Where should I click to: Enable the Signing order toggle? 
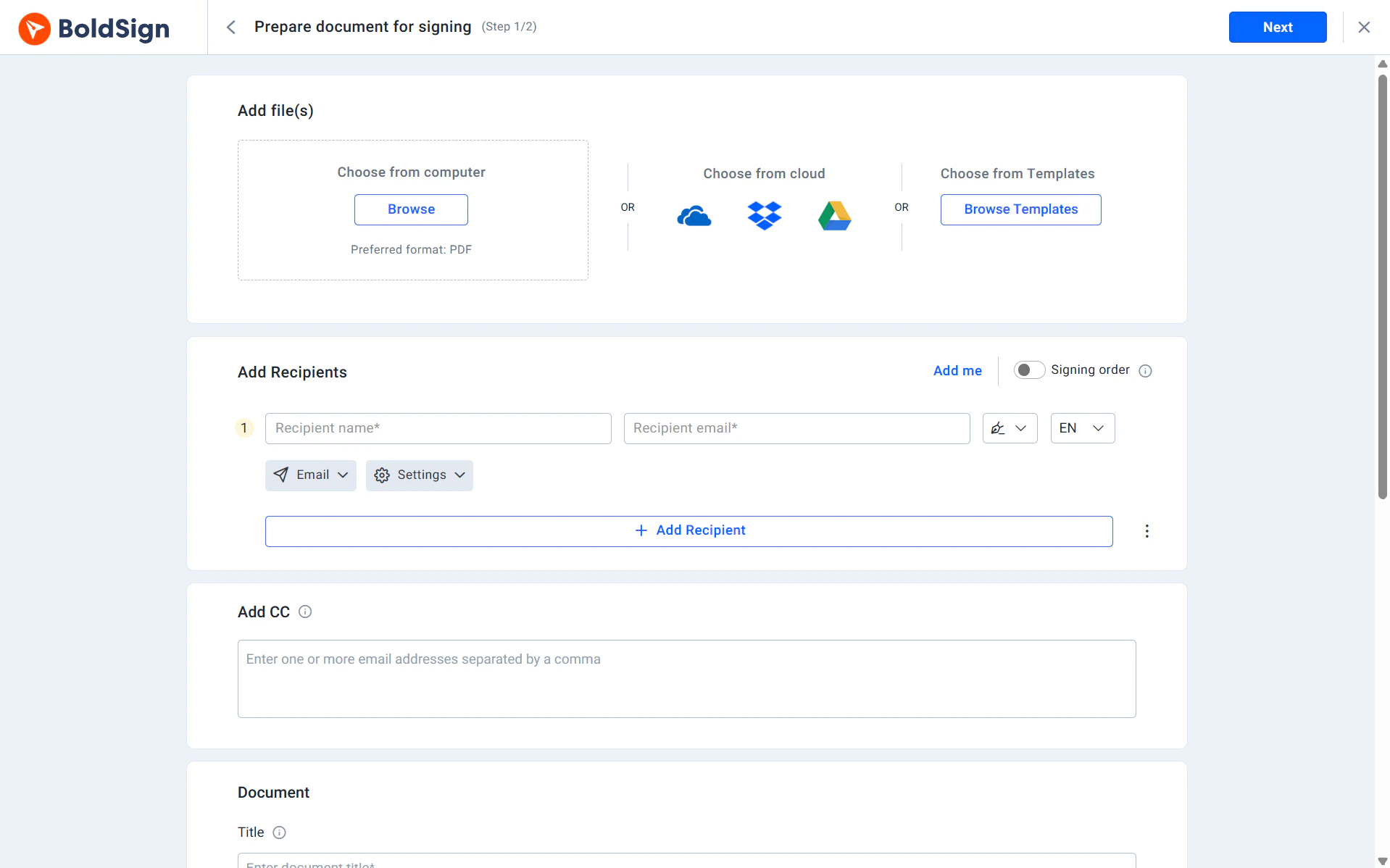(1028, 370)
